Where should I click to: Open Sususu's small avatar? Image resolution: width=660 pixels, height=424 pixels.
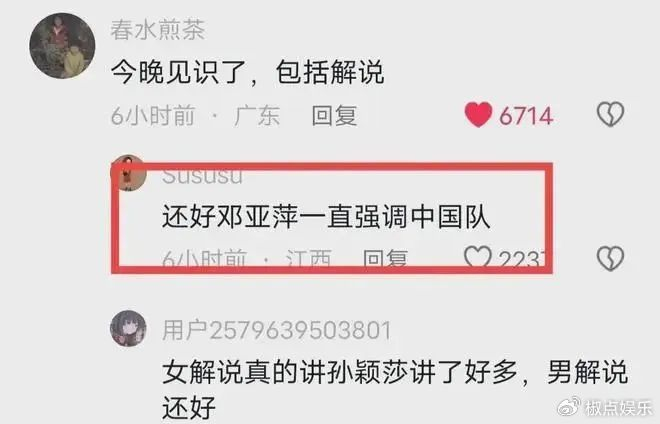click(x=128, y=173)
